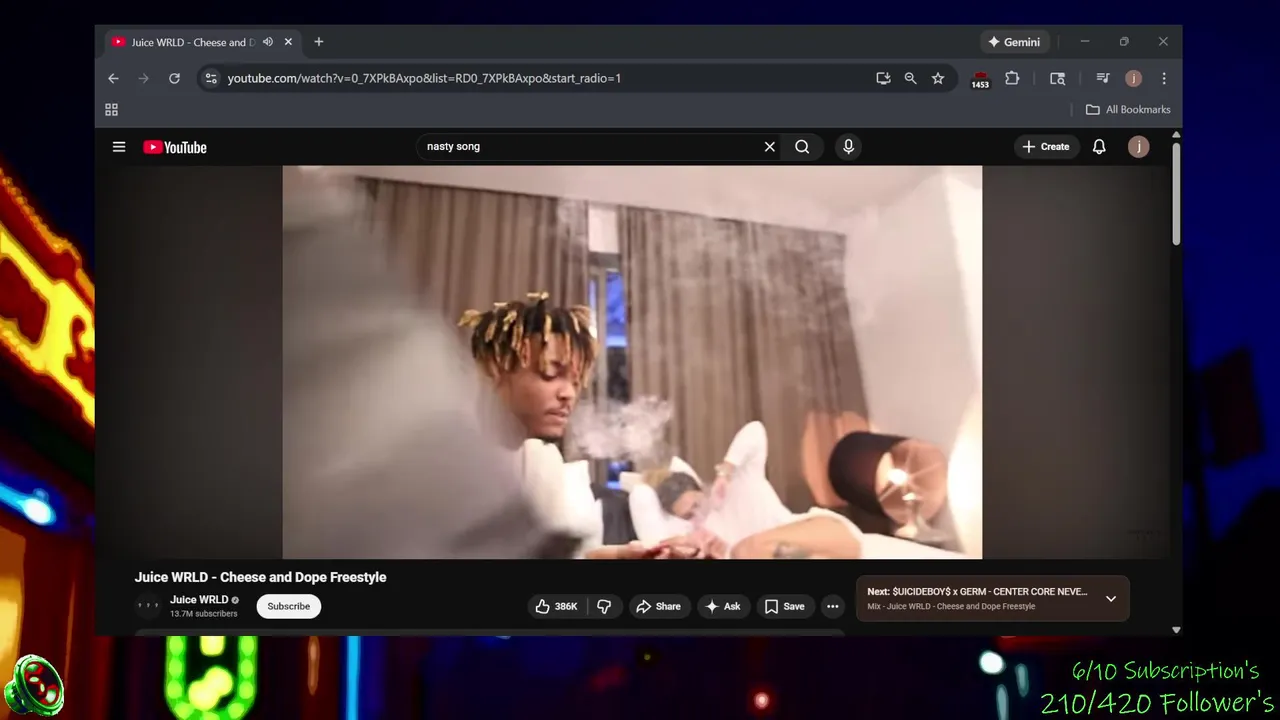The width and height of the screenshot is (1280, 720).
Task: Open Juice WRLD channel avatar
Action: [148, 606]
